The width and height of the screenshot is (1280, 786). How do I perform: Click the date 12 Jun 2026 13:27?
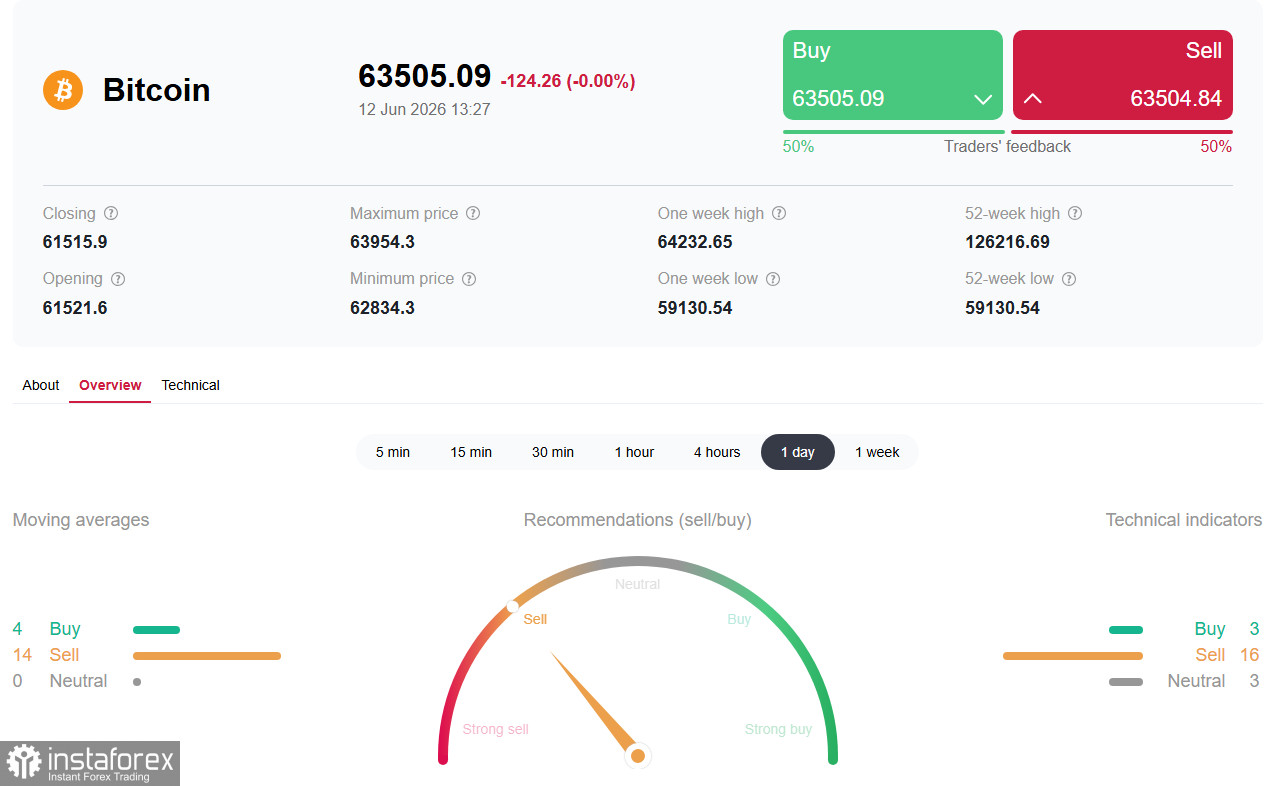[x=425, y=109]
